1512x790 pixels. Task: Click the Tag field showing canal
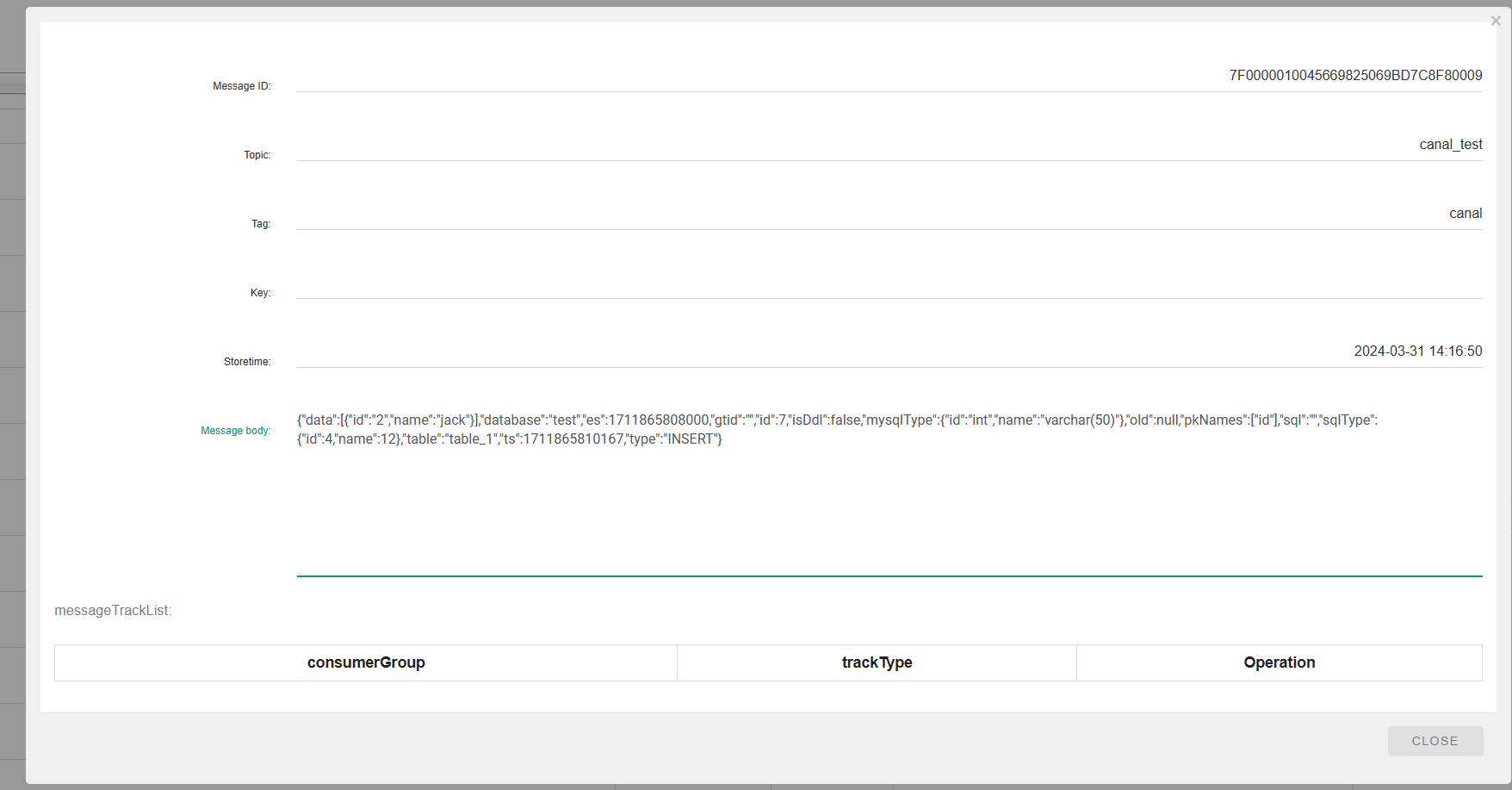click(889, 214)
